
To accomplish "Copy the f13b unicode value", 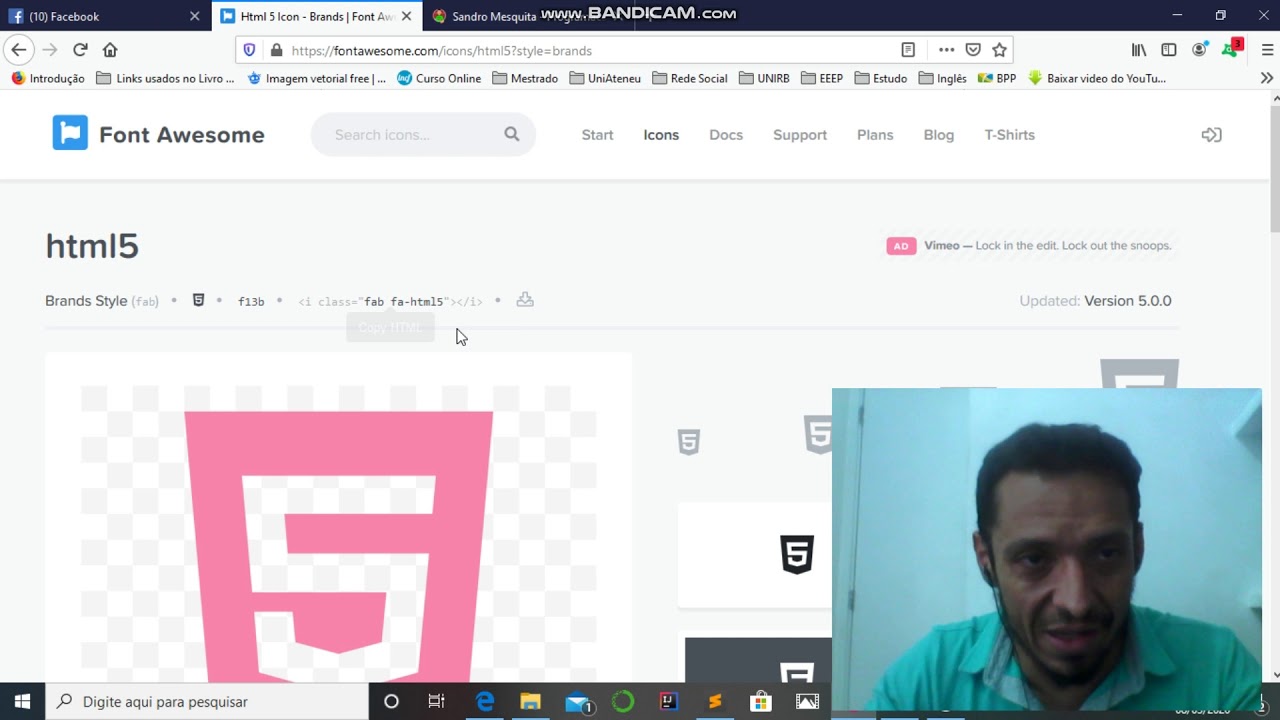I will click(x=251, y=301).
